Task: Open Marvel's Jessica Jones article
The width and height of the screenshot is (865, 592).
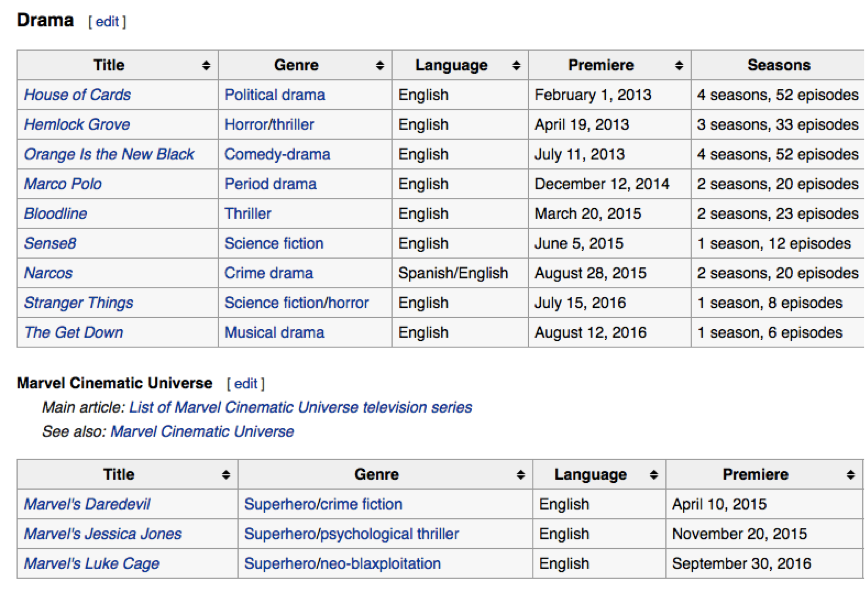Action: [103, 534]
